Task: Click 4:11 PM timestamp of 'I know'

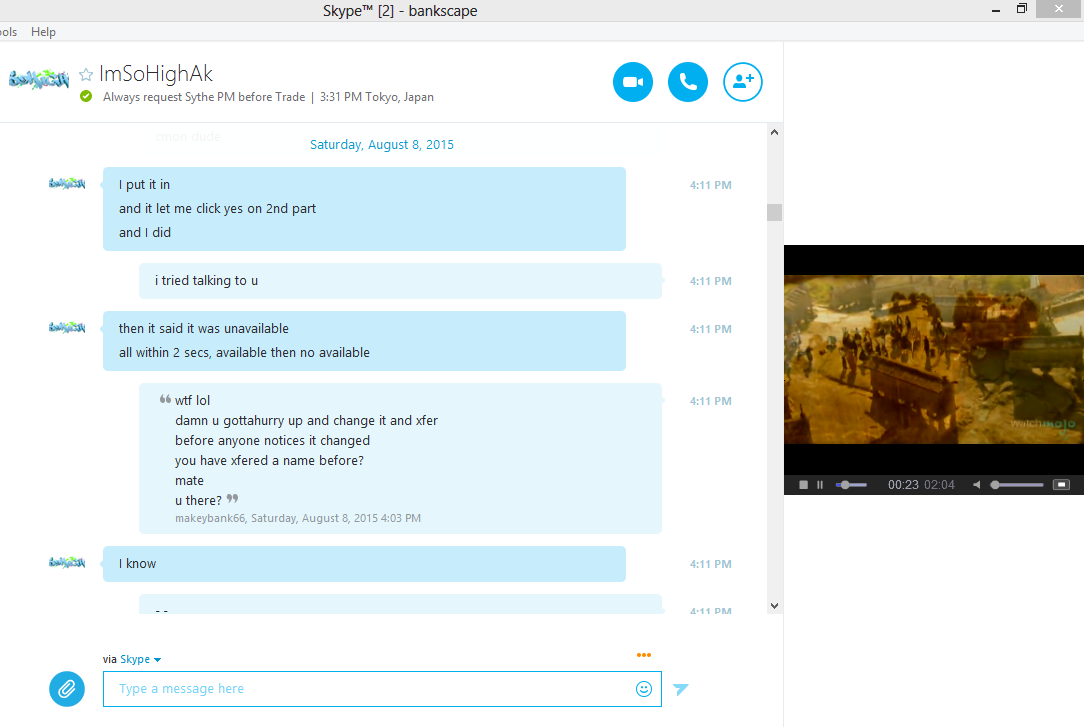Action: click(711, 564)
